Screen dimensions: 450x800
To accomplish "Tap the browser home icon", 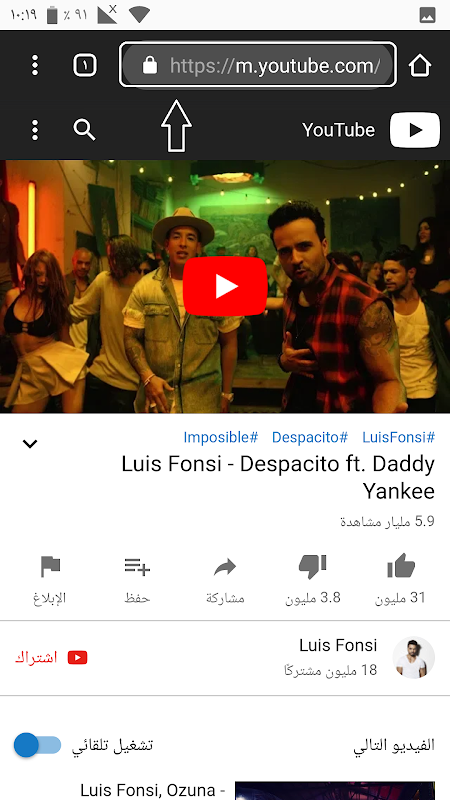I will 419,65.
